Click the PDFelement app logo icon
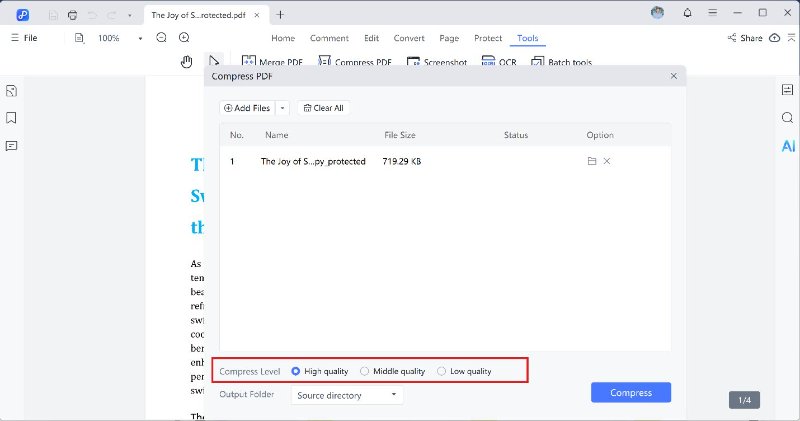Viewport: 800px width, 421px height. (x=22, y=15)
